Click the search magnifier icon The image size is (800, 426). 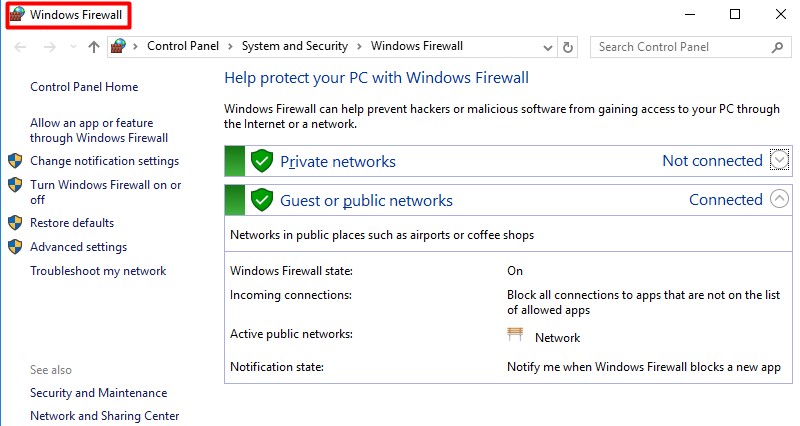point(778,46)
